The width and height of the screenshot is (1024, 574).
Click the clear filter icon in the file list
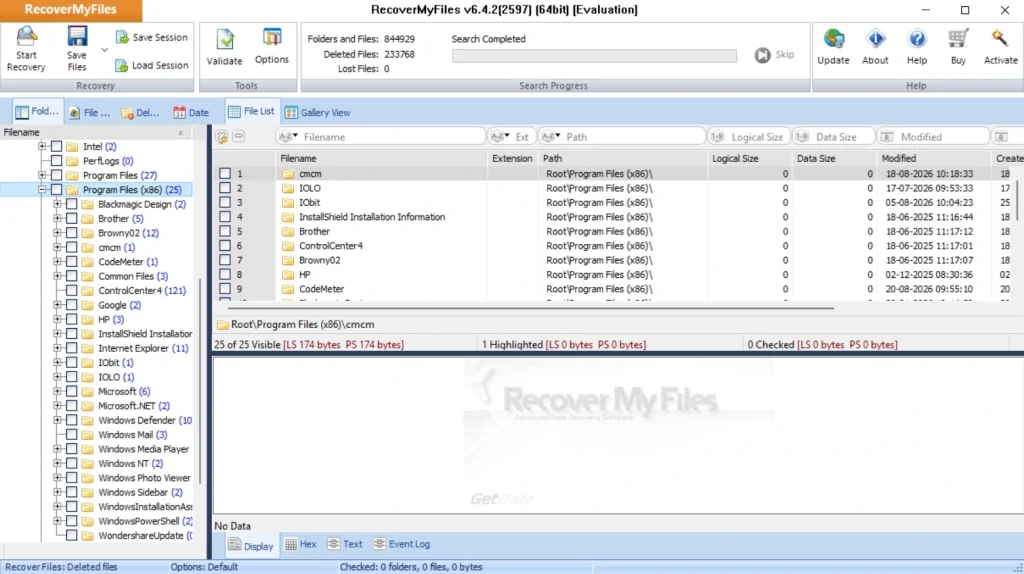tap(222, 136)
